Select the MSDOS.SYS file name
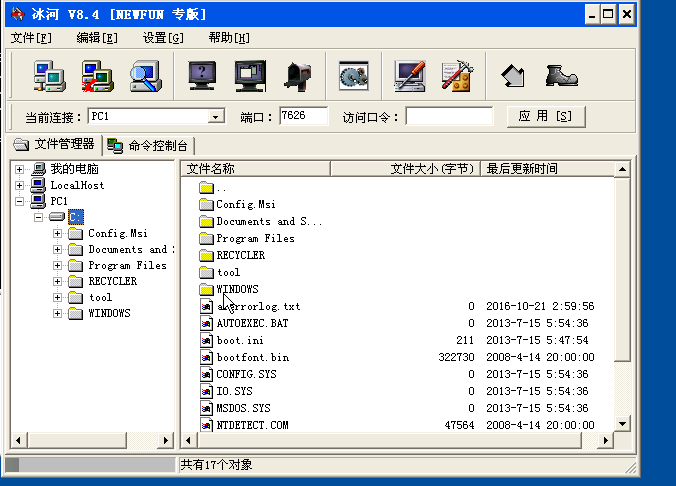Image resolution: width=676 pixels, height=486 pixels. tap(244, 408)
